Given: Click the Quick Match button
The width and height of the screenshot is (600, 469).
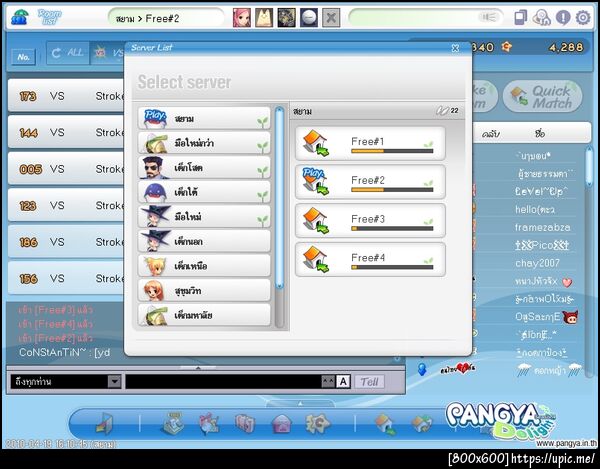Looking at the screenshot, I should point(543,96).
